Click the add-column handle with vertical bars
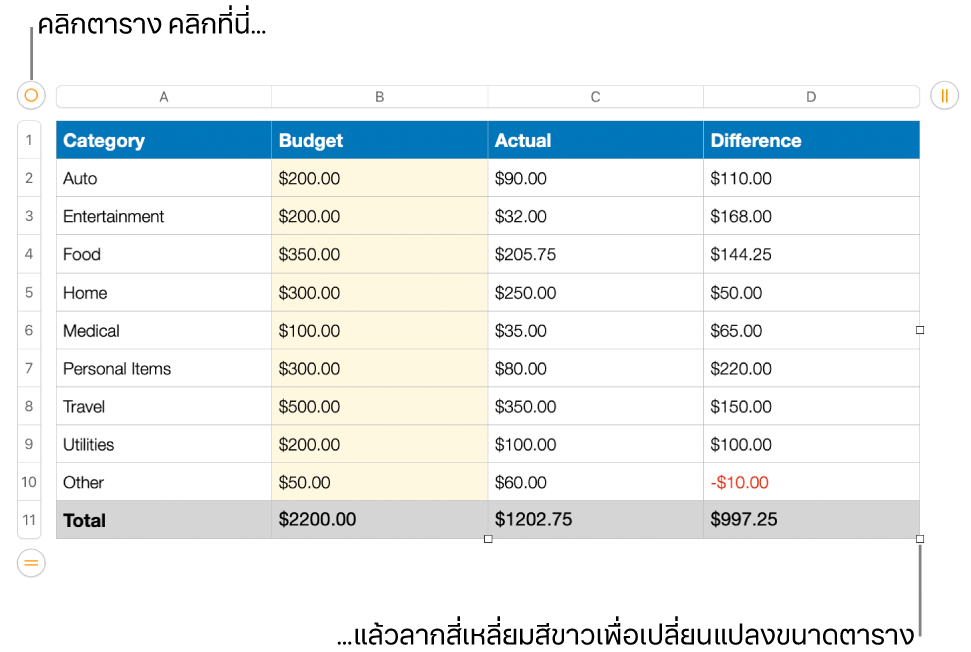This screenshot has height=652, width=971. (x=944, y=96)
